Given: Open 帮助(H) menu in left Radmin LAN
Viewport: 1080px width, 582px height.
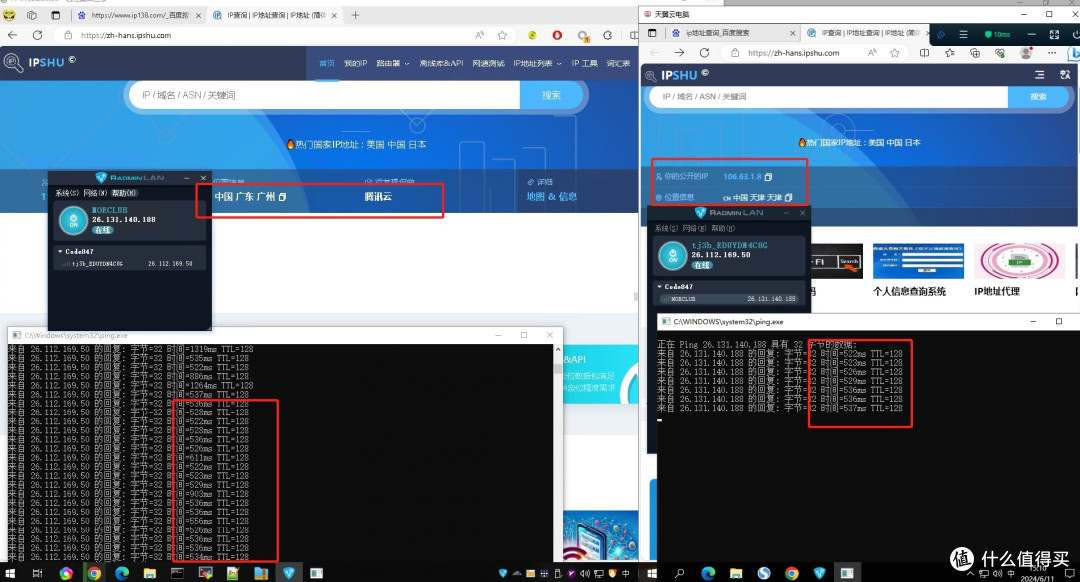Looking at the screenshot, I should point(124,193).
